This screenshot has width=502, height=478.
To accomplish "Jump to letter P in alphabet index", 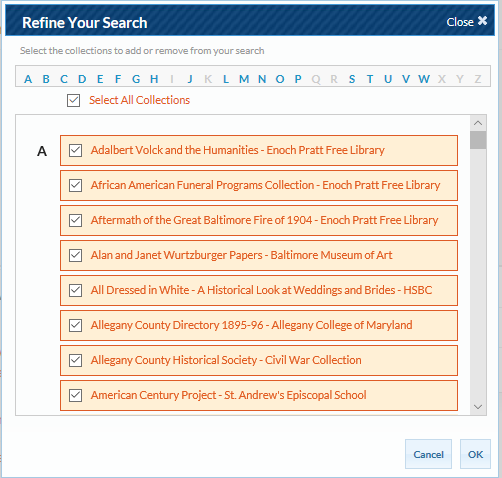I will pyautogui.click(x=298, y=79).
